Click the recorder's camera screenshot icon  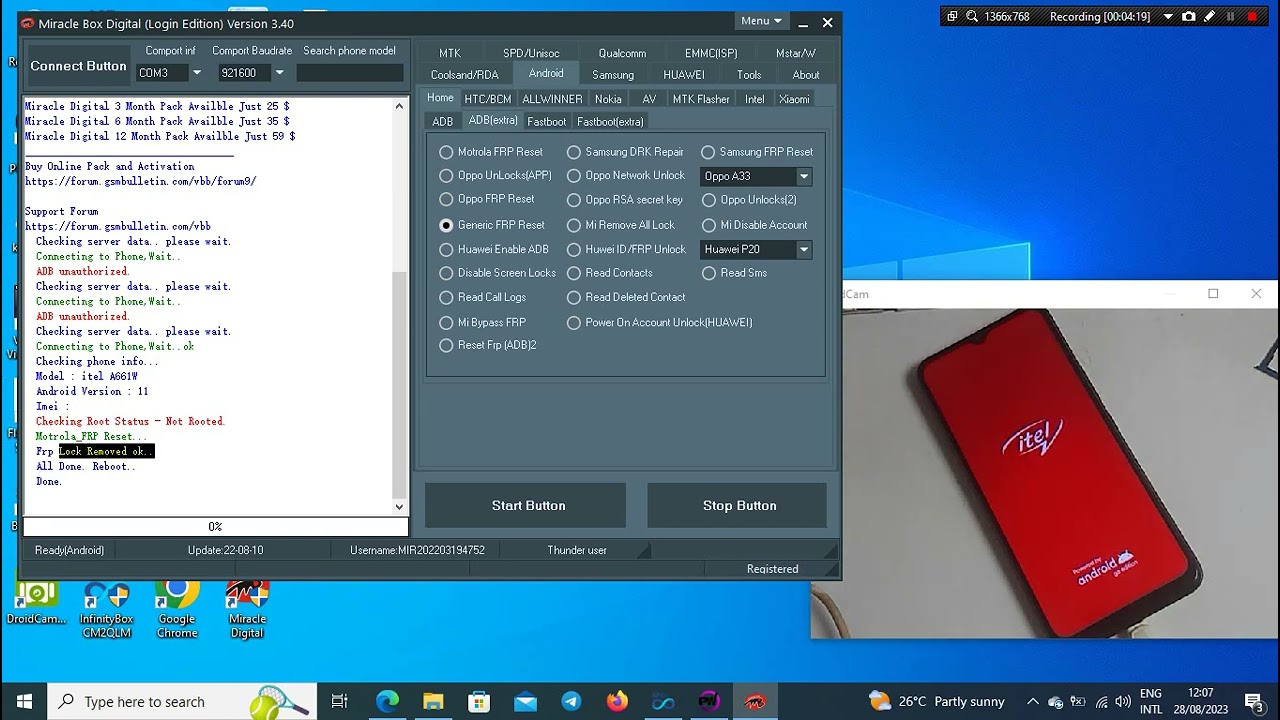[x=1188, y=17]
